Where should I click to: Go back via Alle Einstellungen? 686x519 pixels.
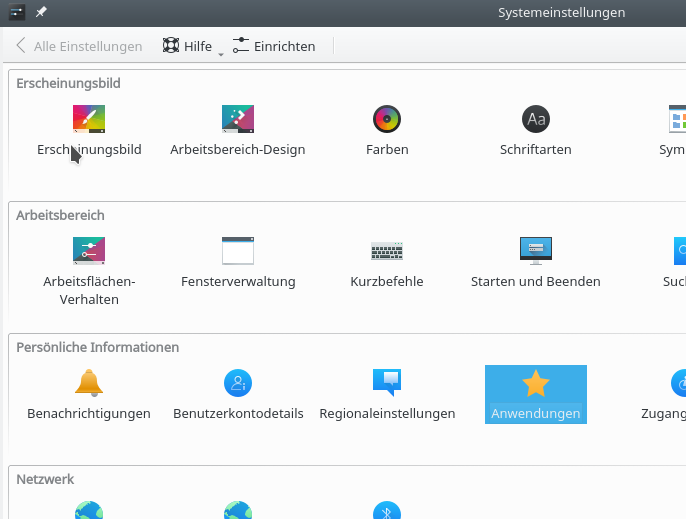click(x=79, y=46)
